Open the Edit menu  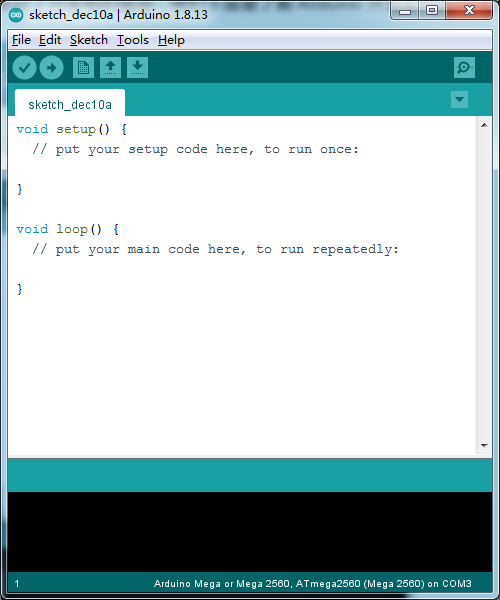pyautogui.click(x=50, y=40)
